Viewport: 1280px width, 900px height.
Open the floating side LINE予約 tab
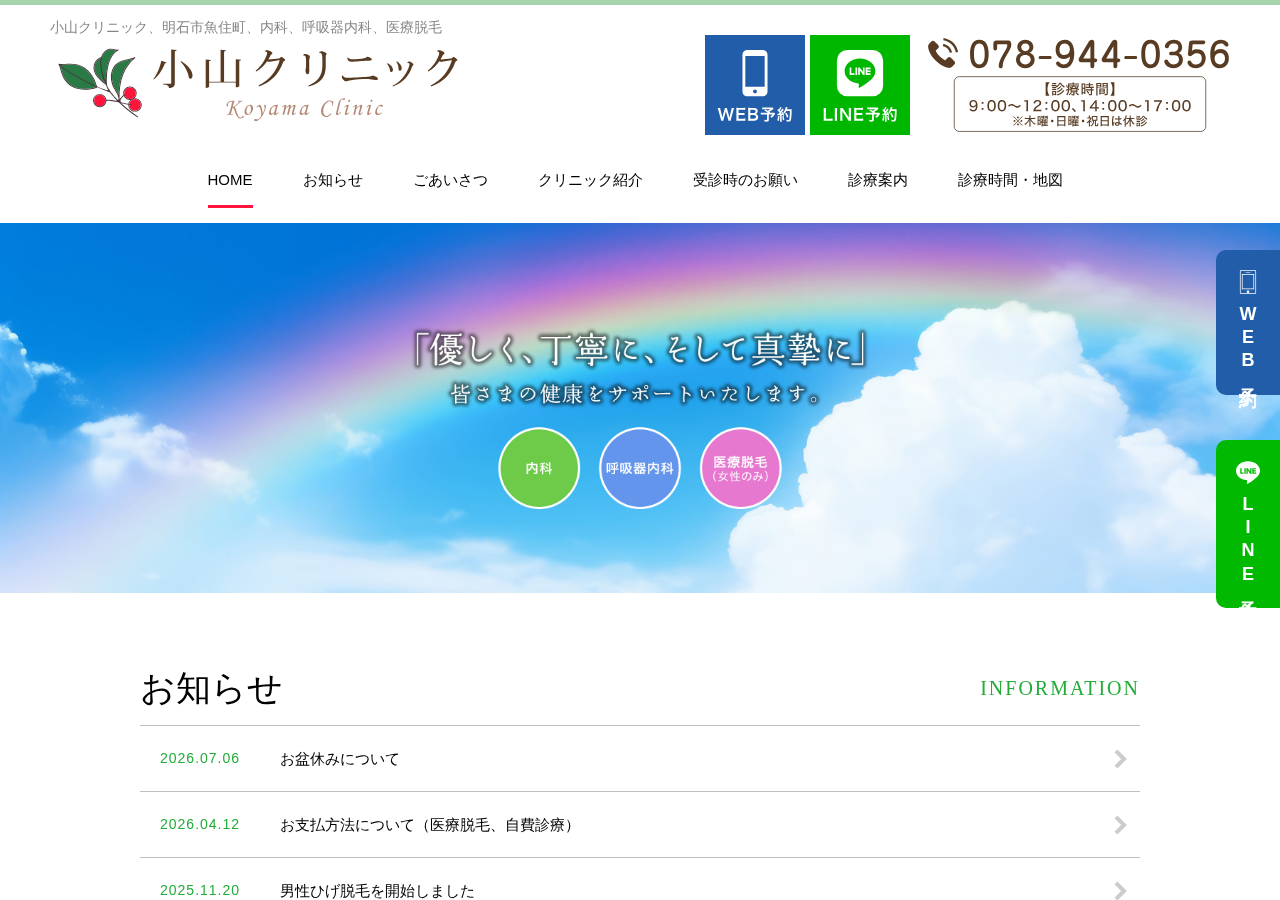coord(1248,524)
